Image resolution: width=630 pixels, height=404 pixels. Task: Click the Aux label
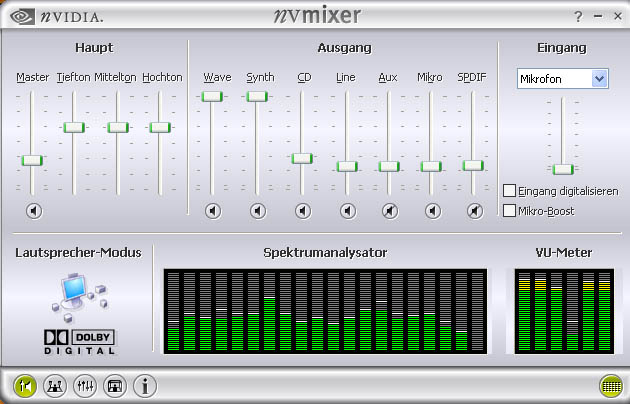[x=388, y=77]
